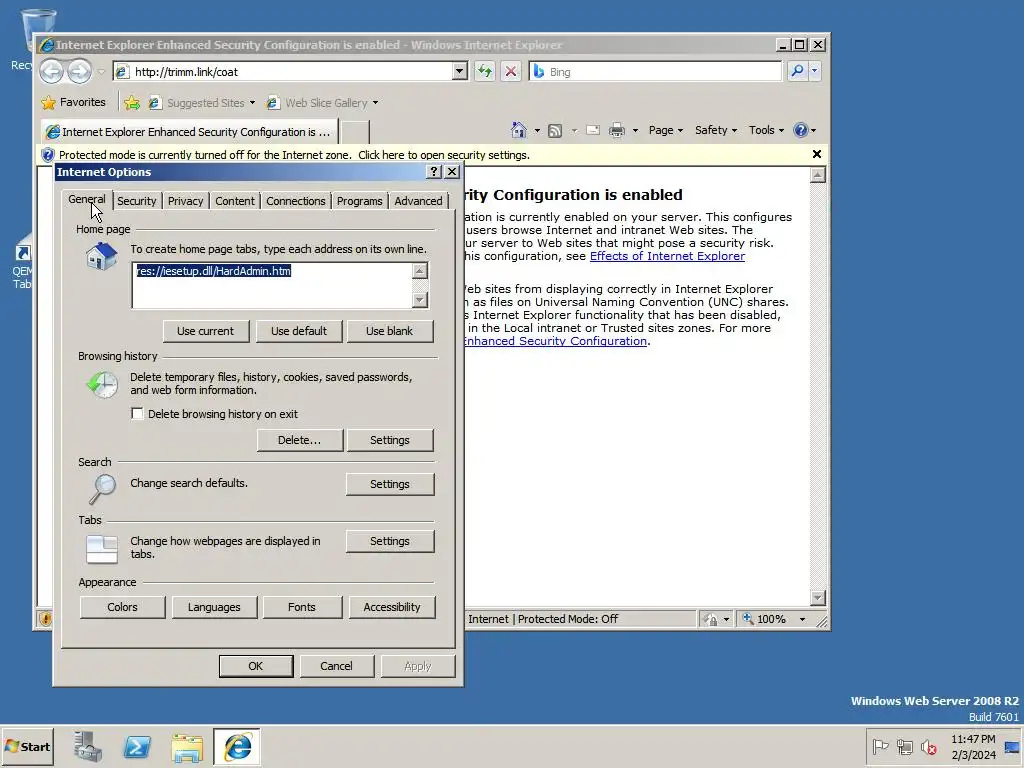1024x768 pixels.
Task: Click the protected mode information bar shield icon
Action: point(48,155)
